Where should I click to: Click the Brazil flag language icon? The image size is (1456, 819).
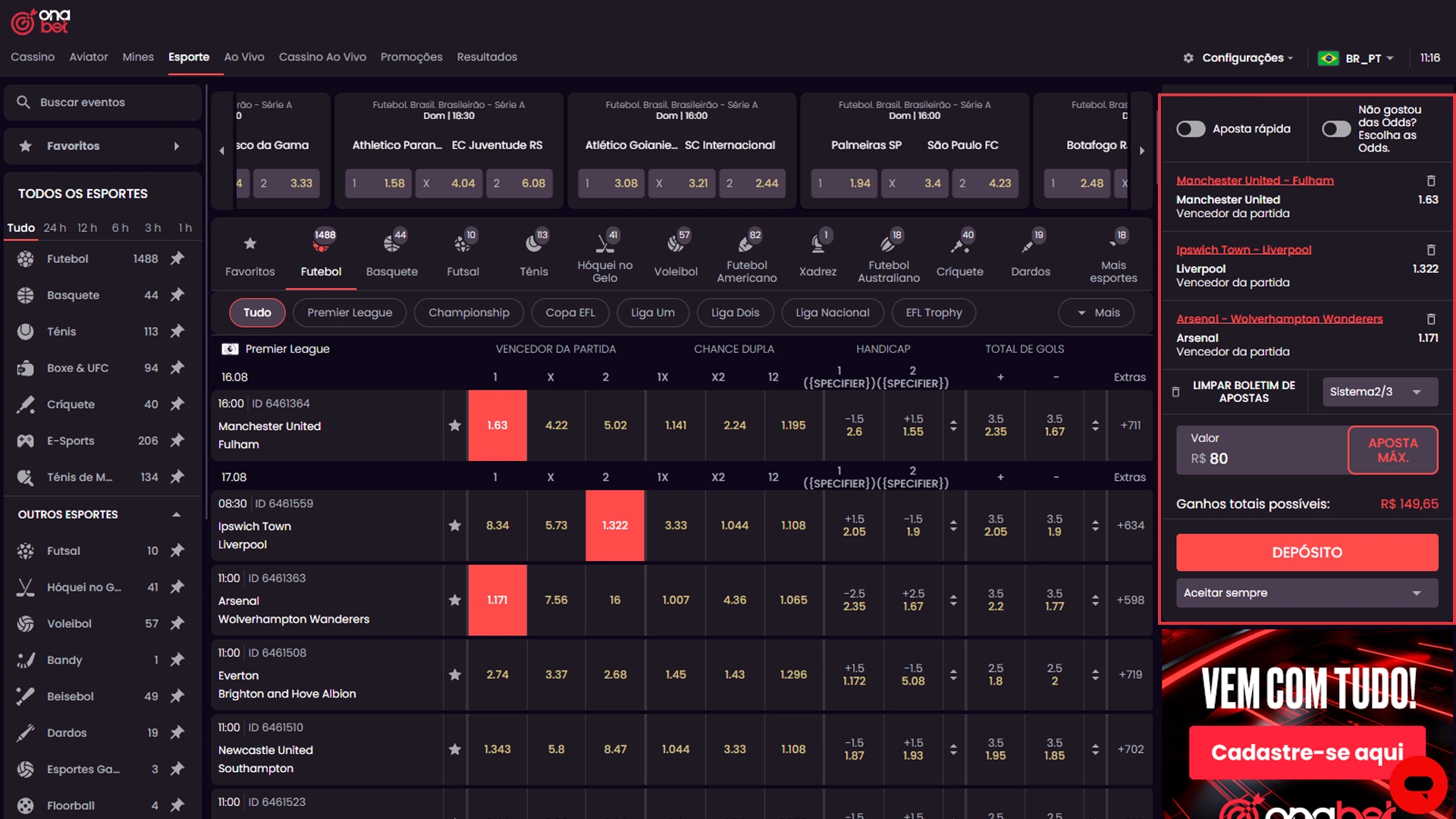[1328, 58]
